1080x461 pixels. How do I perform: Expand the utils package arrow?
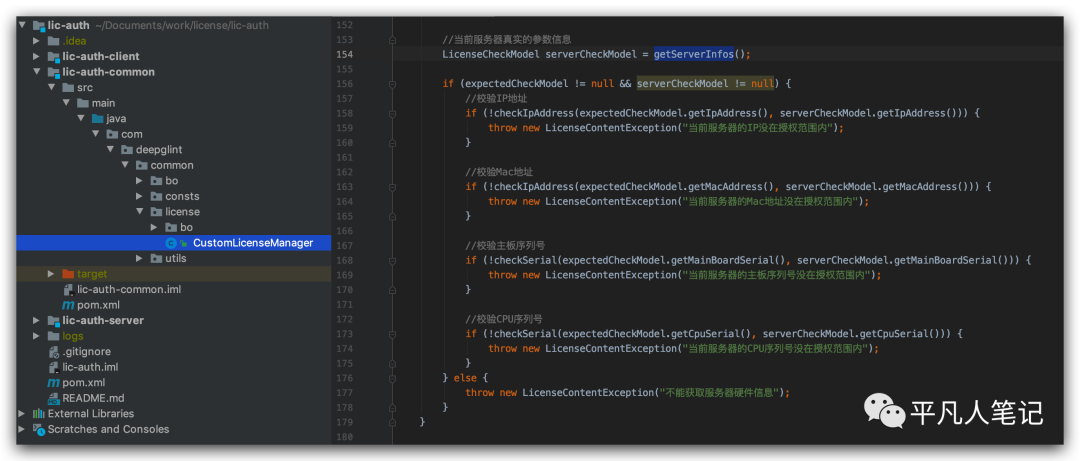(x=140, y=258)
